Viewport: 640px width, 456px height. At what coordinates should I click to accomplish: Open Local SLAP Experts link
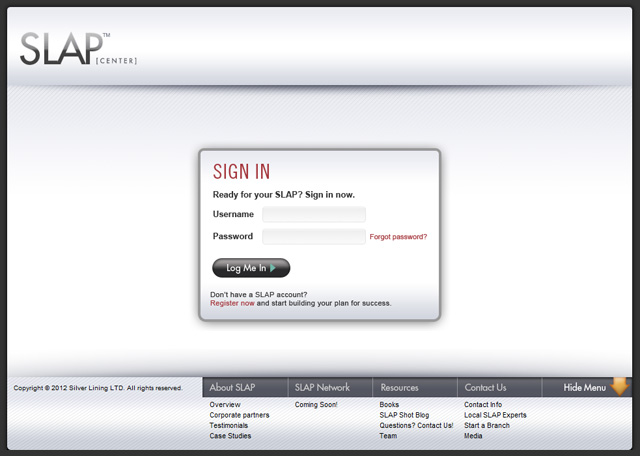[x=495, y=415]
